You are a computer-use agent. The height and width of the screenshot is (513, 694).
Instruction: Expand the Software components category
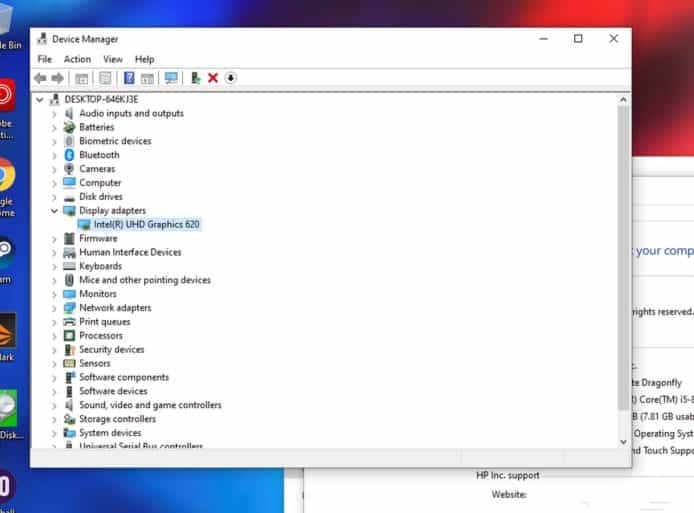tap(54, 378)
